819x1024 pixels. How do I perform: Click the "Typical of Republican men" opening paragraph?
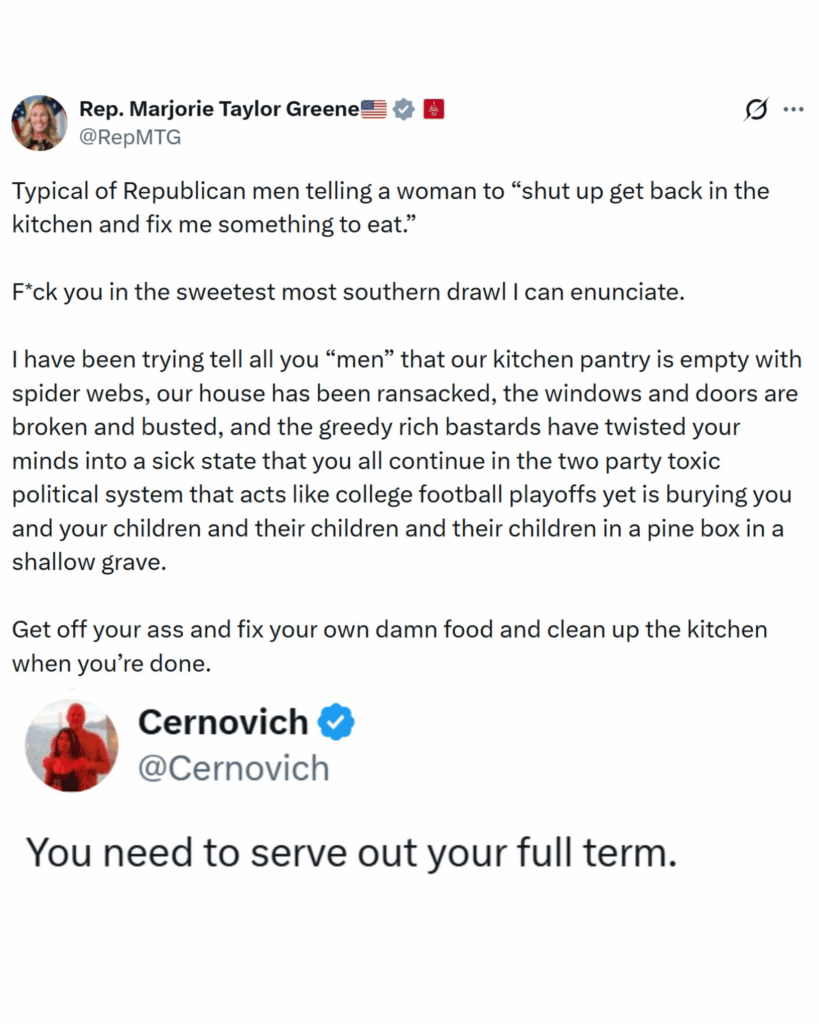click(390, 208)
